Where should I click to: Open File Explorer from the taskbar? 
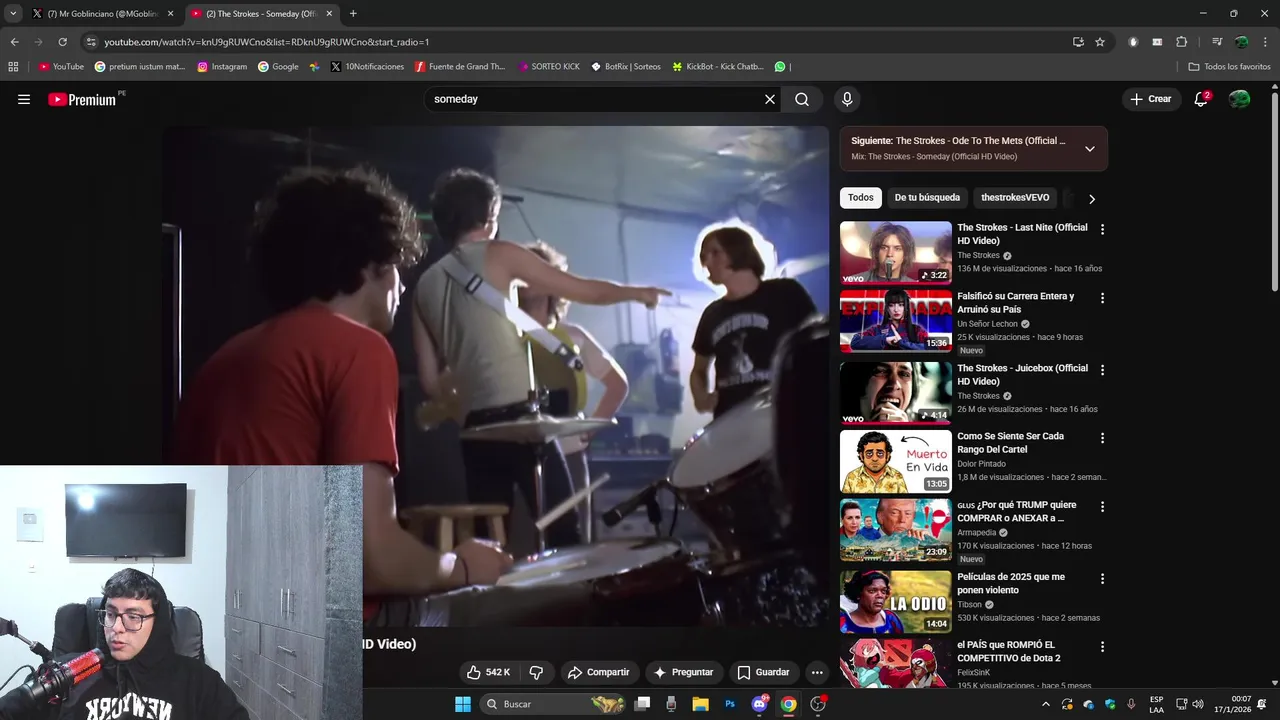tap(700, 704)
